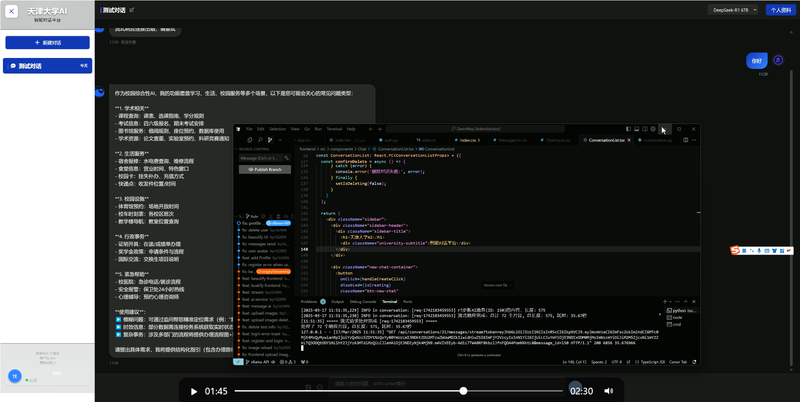Open the Selection menu in VS Code
Screen dimensions: 800x402
(278, 129)
